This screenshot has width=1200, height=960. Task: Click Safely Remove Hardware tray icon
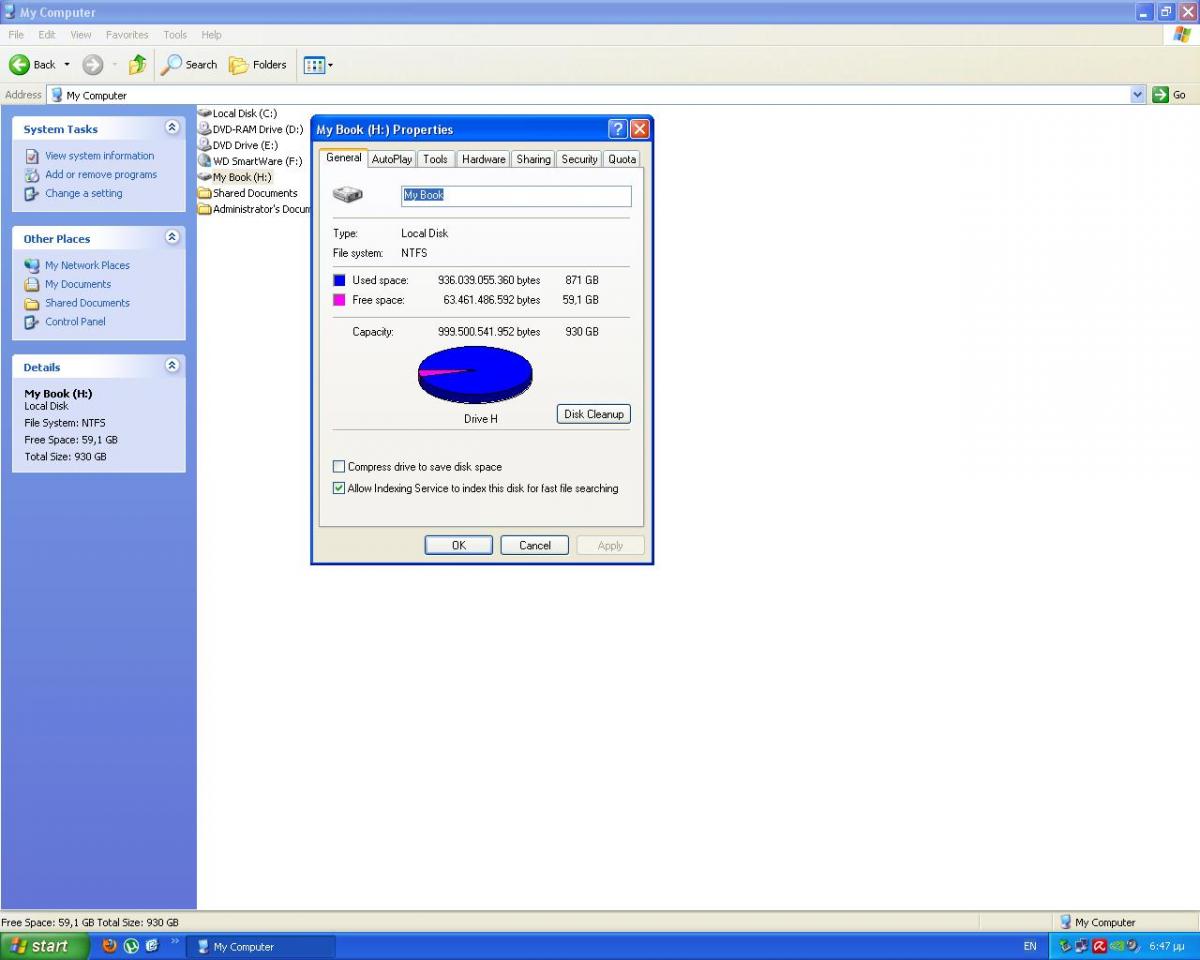pos(1066,946)
